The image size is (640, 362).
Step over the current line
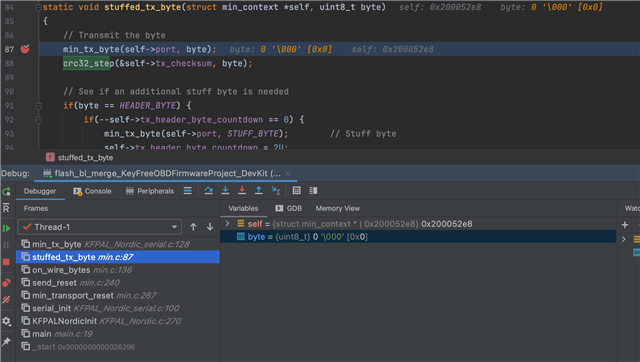coord(209,191)
